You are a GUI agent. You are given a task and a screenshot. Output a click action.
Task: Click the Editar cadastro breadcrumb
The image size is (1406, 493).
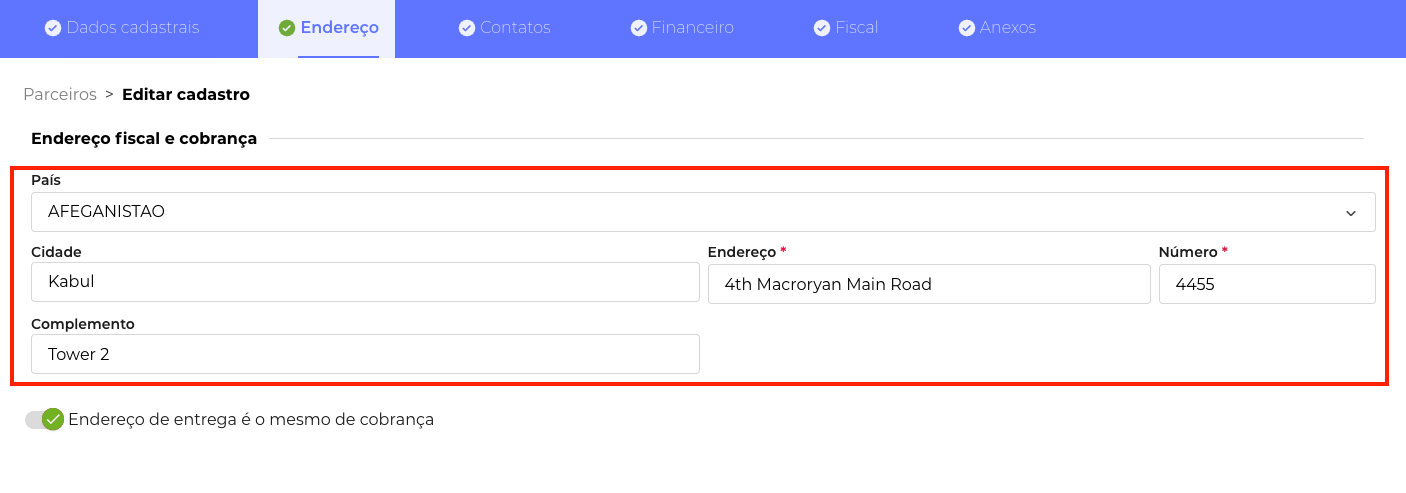pyautogui.click(x=186, y=95)
